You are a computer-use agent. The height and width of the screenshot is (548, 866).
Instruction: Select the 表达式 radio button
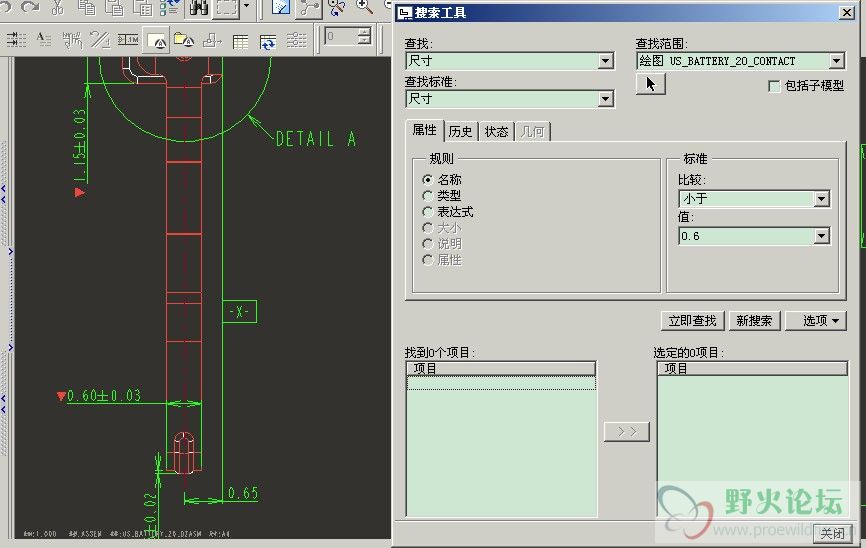tap(427, 212)
